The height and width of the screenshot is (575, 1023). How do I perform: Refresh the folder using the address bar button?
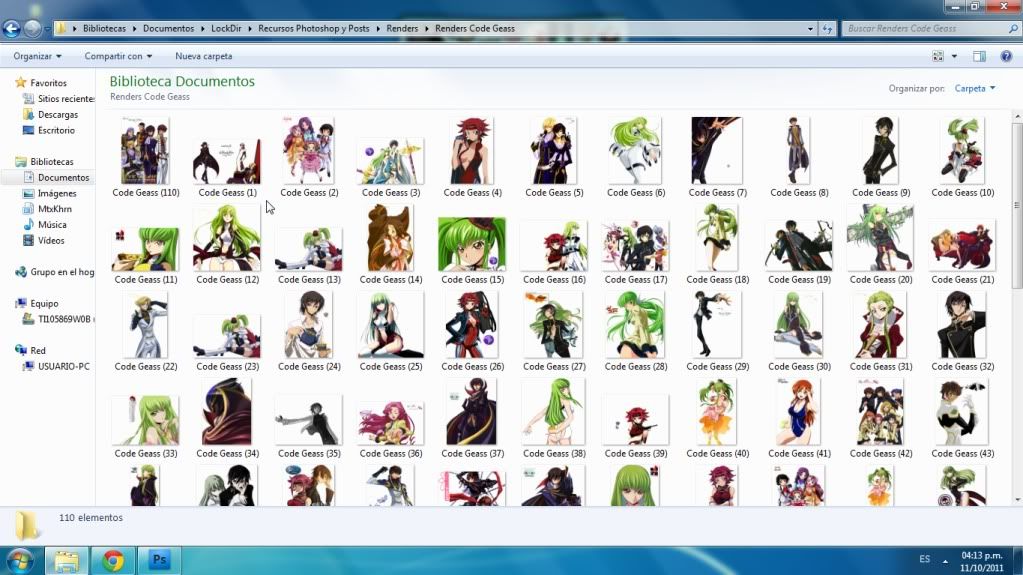pos(827,29)
